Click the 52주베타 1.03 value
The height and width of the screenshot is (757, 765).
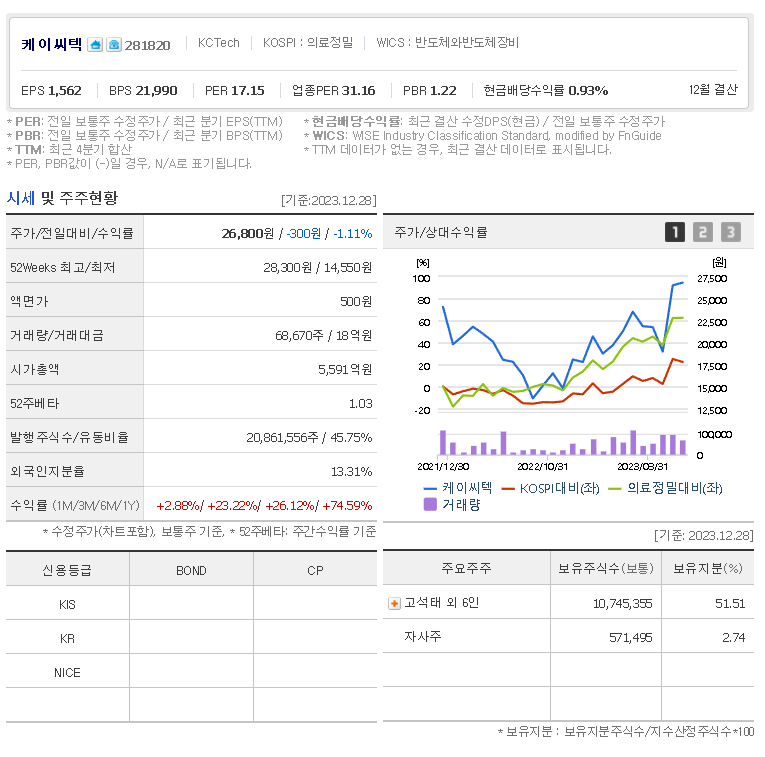(x=361, y=404)
